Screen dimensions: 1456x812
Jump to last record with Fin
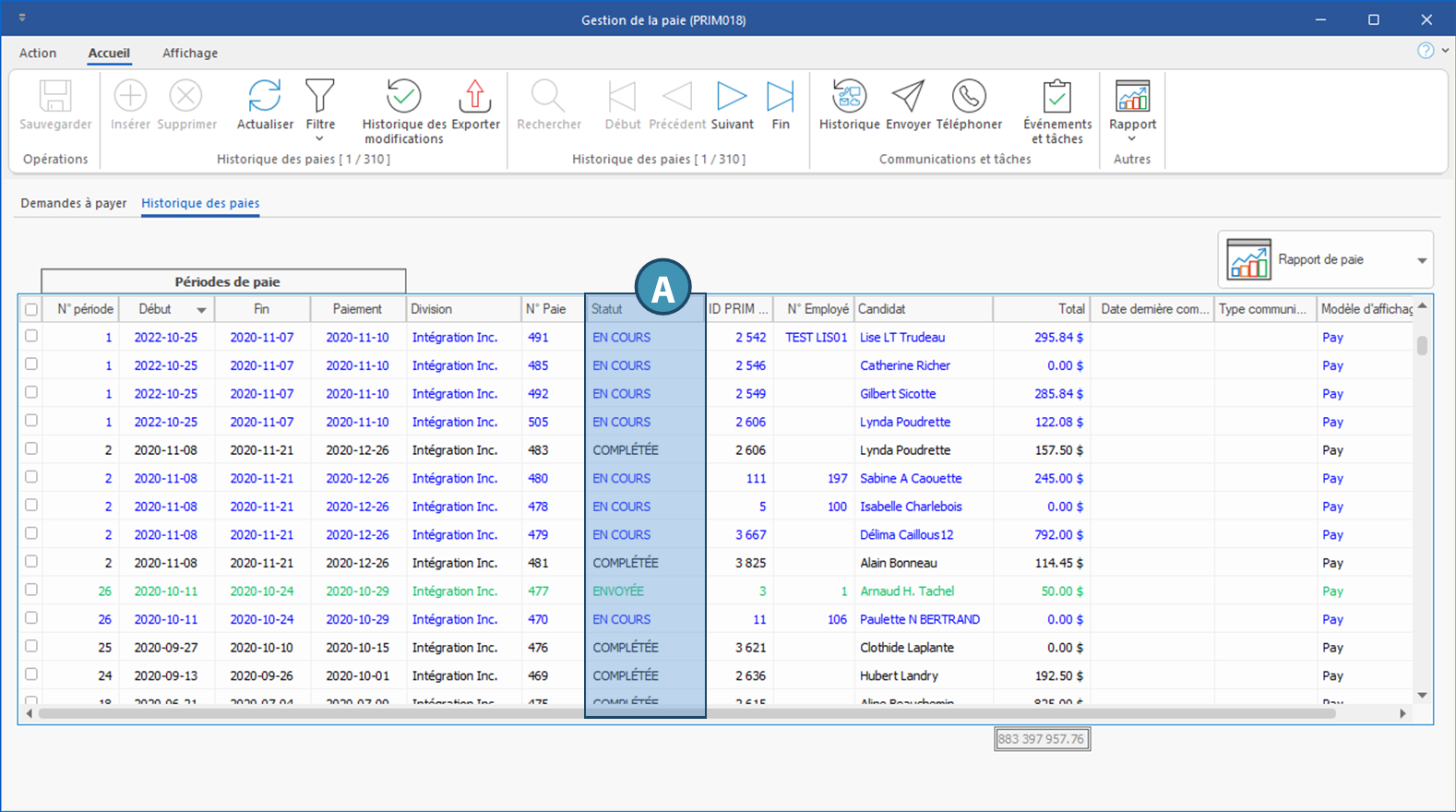tap(781, 97)
